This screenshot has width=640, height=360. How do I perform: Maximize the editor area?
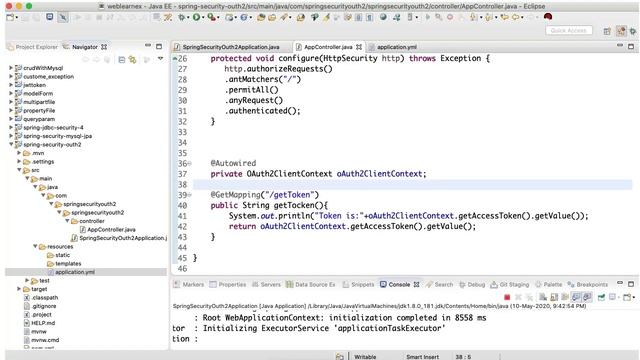(x=631, y=47)
